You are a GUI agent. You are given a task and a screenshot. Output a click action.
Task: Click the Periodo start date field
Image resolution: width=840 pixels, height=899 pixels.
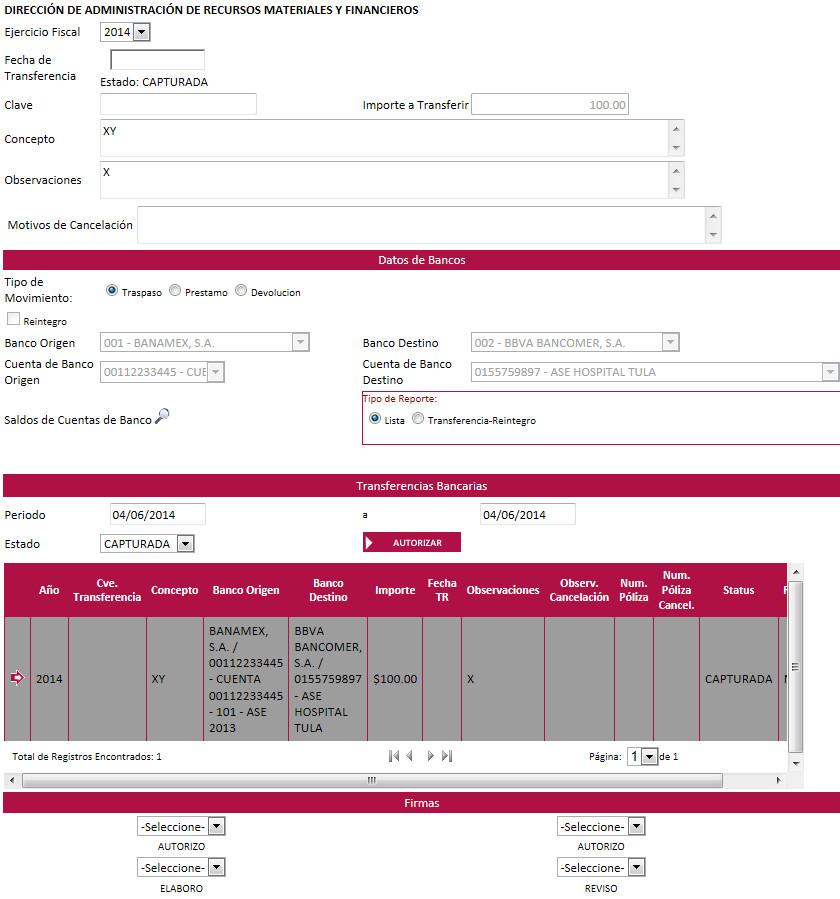coord(158,514)
